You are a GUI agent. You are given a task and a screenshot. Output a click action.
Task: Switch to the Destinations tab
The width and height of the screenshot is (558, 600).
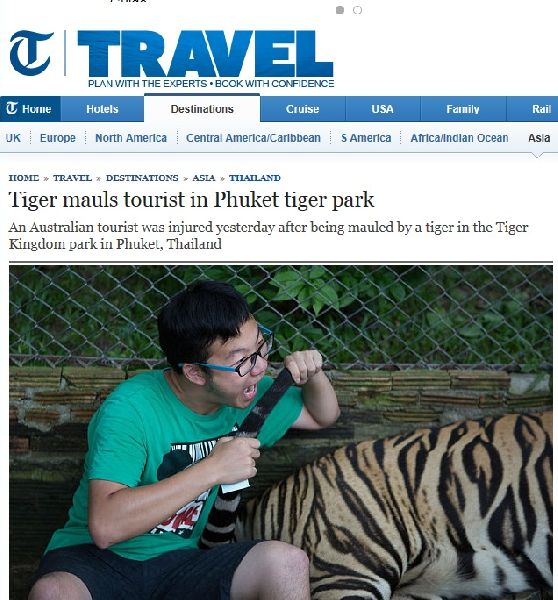coord(202,109)
